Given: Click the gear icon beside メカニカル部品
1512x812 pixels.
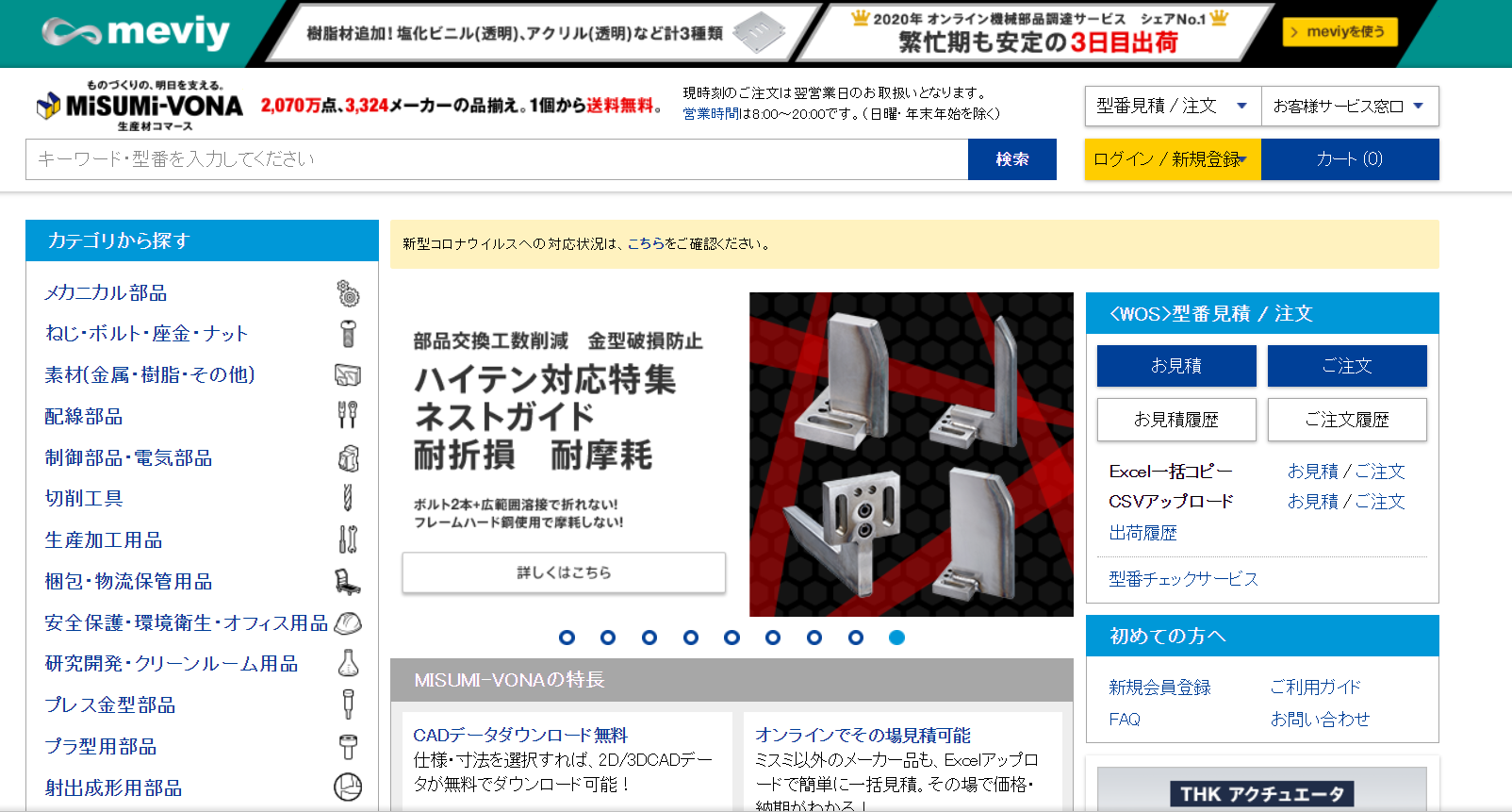Looking at the screenshot, I should point(348,293).
